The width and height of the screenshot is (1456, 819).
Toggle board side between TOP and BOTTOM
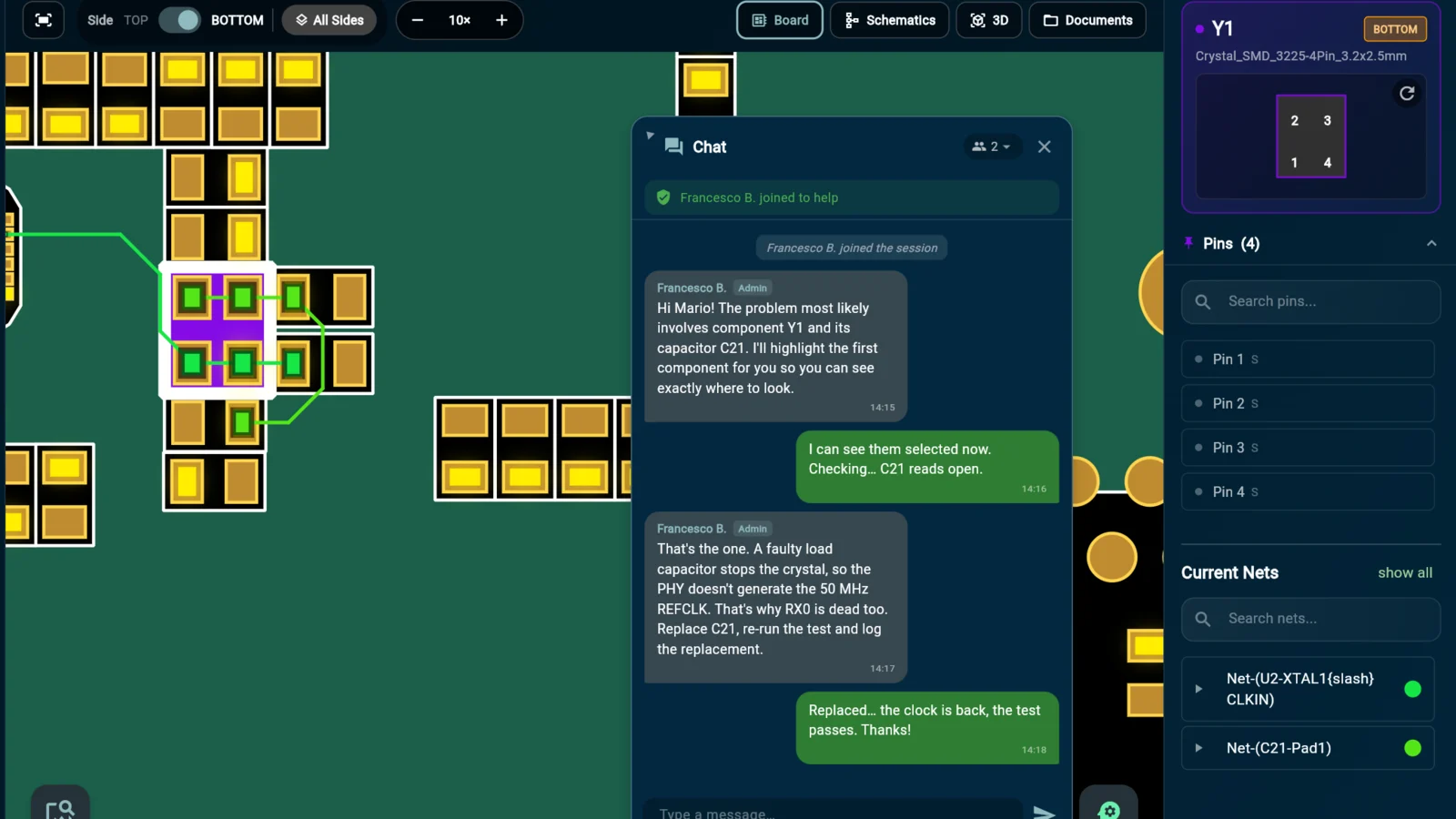(180, 20)
